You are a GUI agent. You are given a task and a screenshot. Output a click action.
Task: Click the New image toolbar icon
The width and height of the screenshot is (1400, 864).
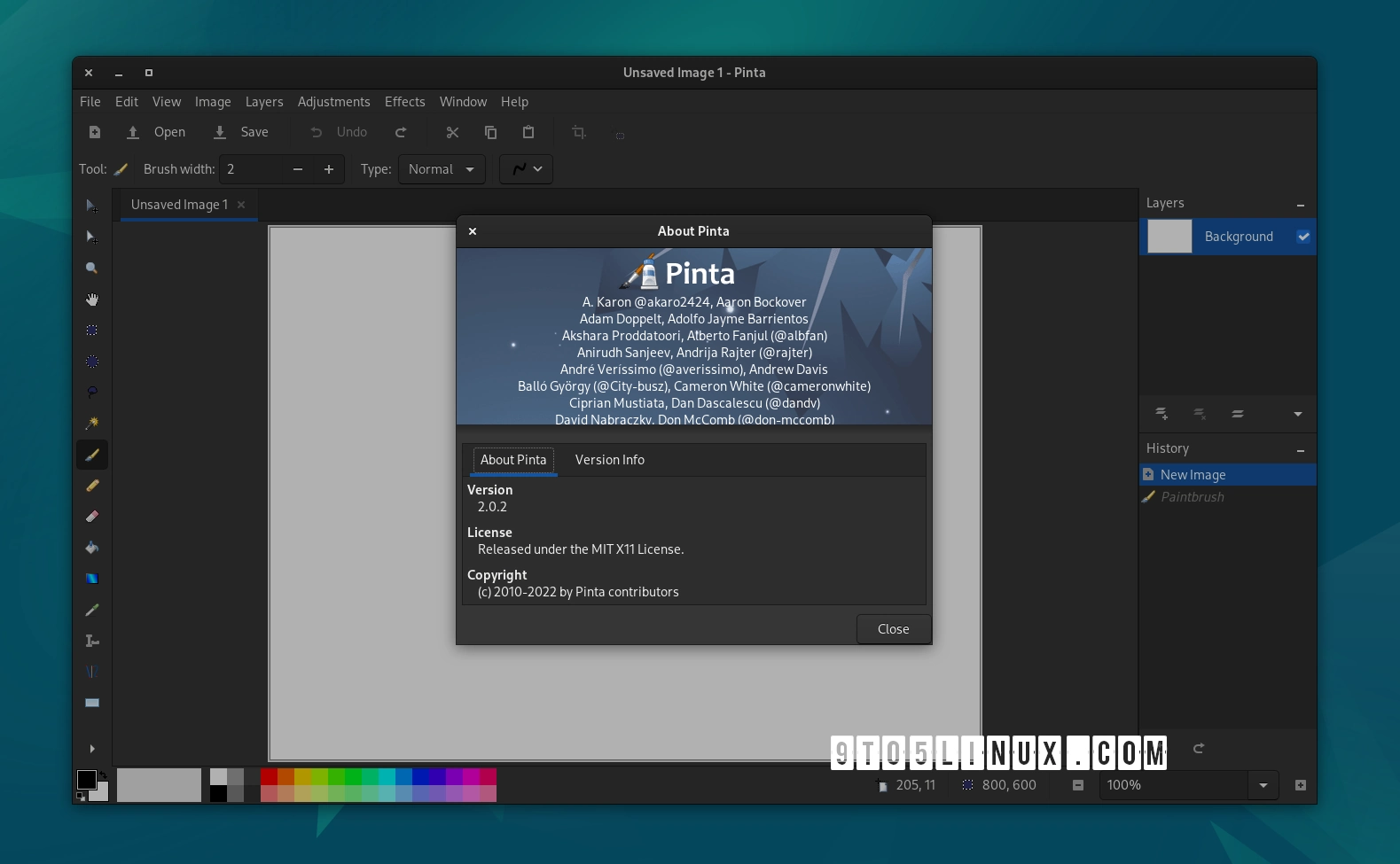coord(95,132)
